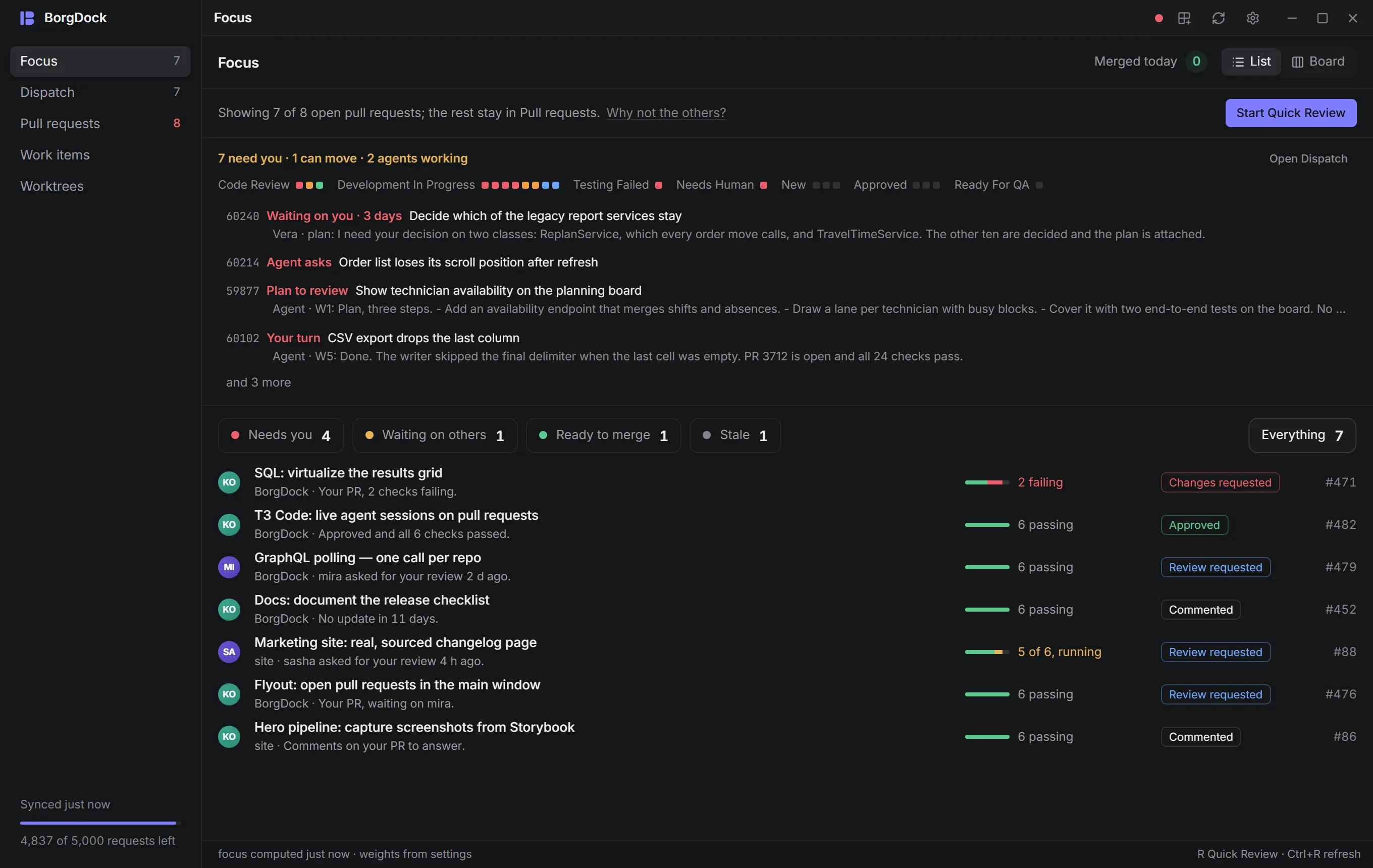Click Approved badge on #482
This screenshot has width=1373, height=868.
coord(1194,525)
